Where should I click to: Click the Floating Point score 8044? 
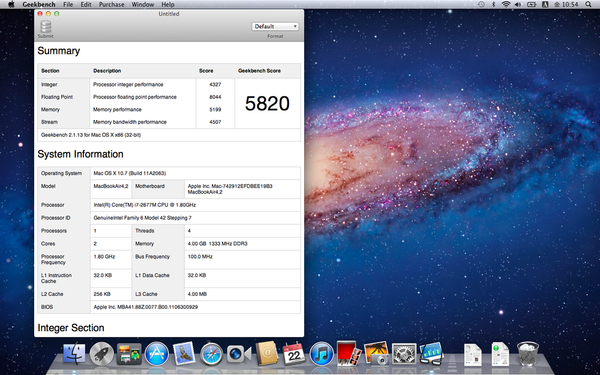click(x=215, y=97)
